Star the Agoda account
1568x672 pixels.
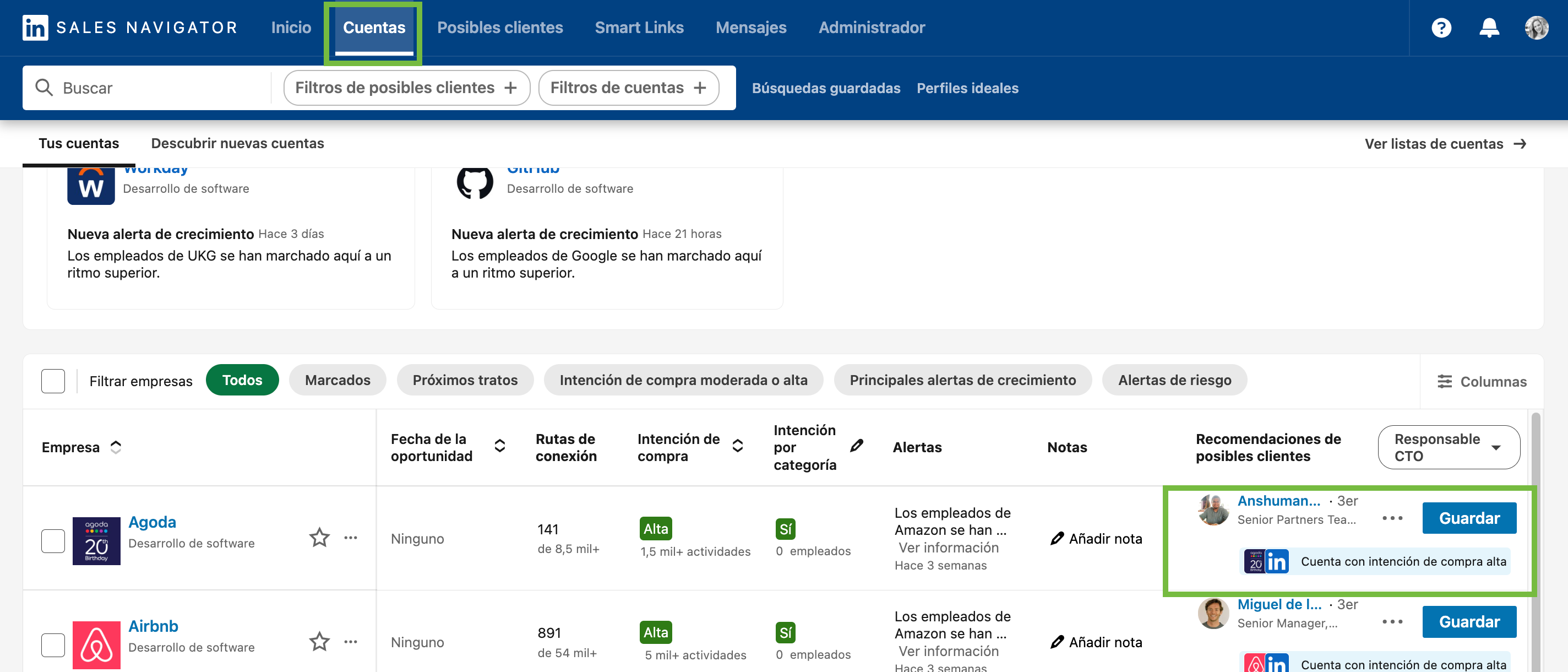coord(319,538)
